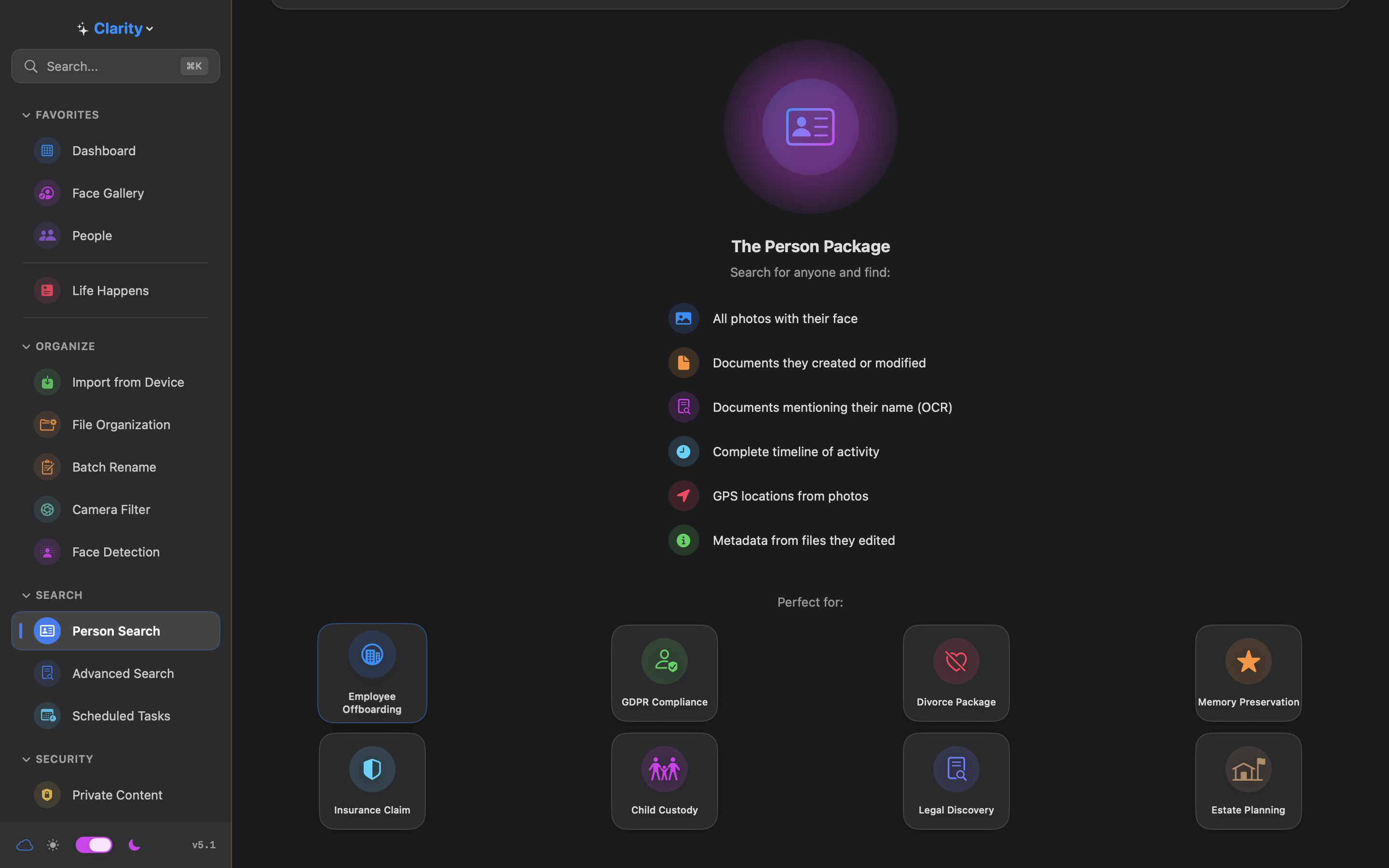Select the Camera Filter tool
The height and width of the screenshot is (868, 1389).
(x=111, y=509)
